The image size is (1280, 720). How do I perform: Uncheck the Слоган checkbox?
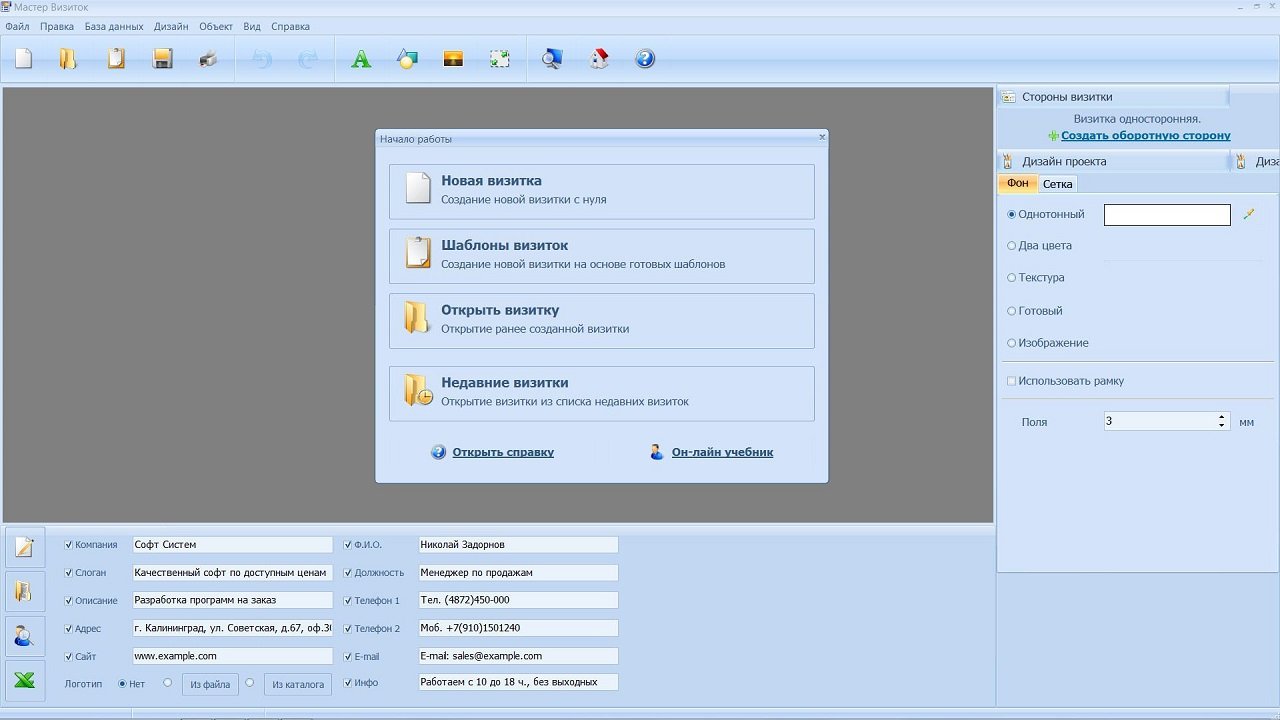[x=69, y=573]
